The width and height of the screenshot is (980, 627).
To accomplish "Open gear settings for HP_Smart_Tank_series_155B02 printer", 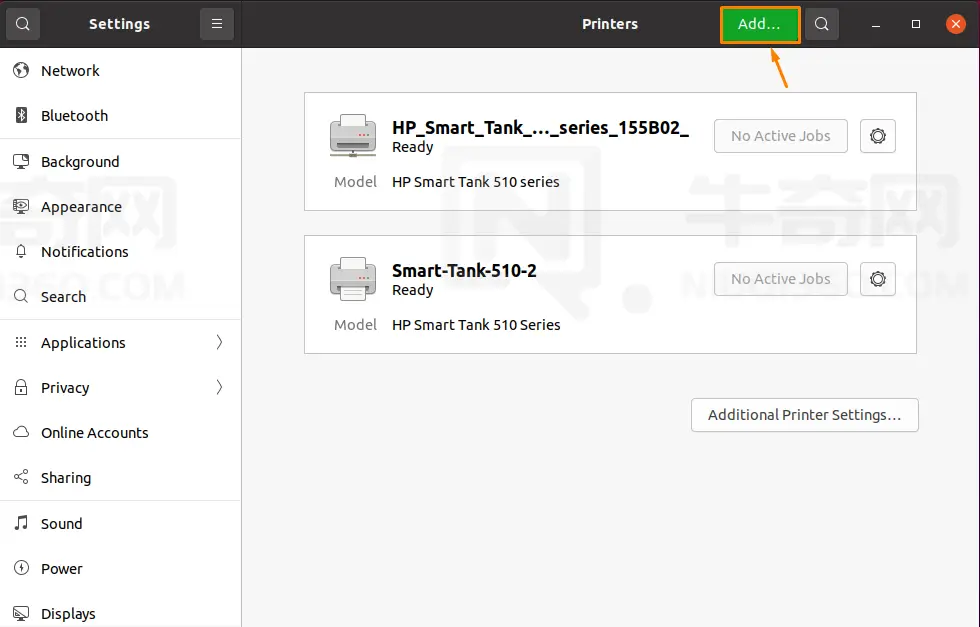I will [878, 136].
